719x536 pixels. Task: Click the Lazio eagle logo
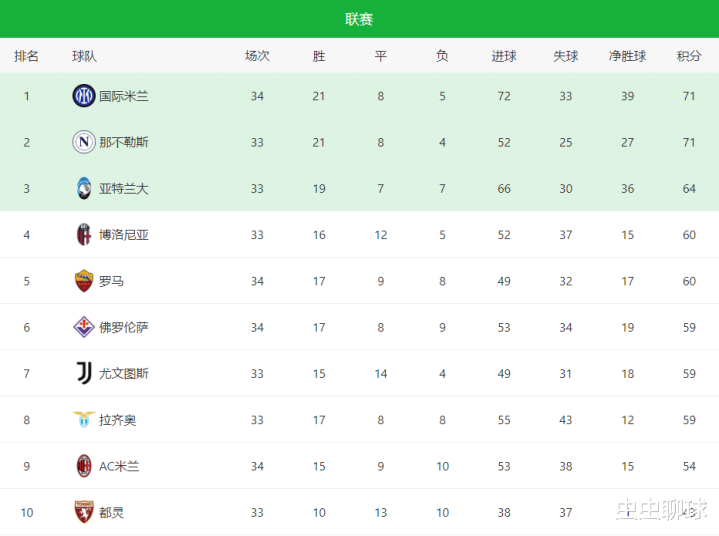point(84,420)
